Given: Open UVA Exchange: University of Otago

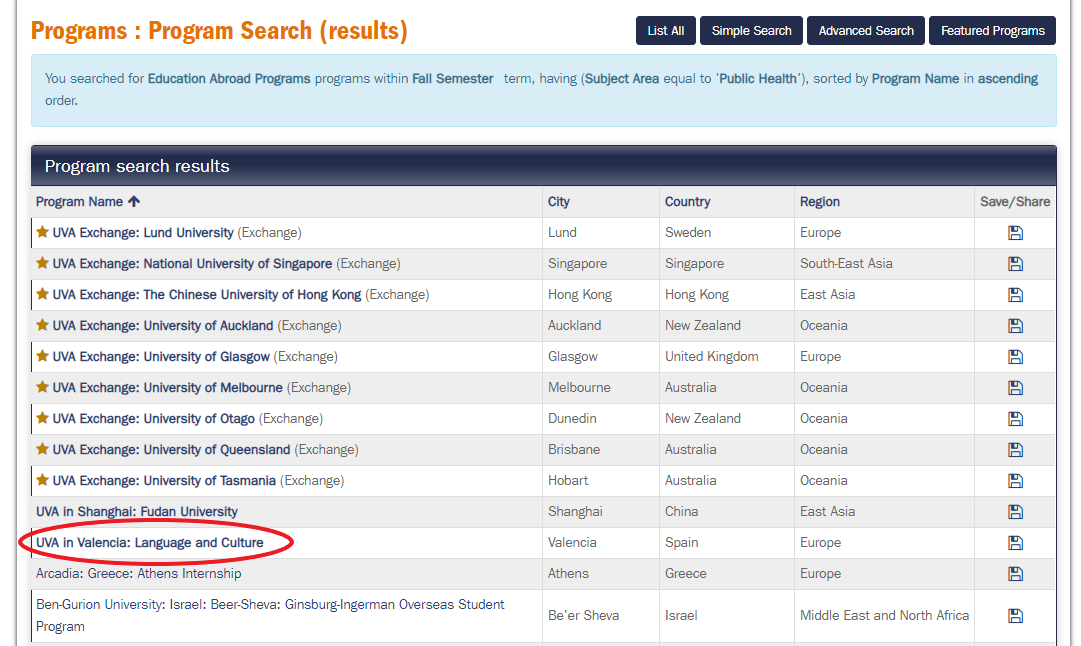Looking at the screenshot, I should (x=154, y=419).
